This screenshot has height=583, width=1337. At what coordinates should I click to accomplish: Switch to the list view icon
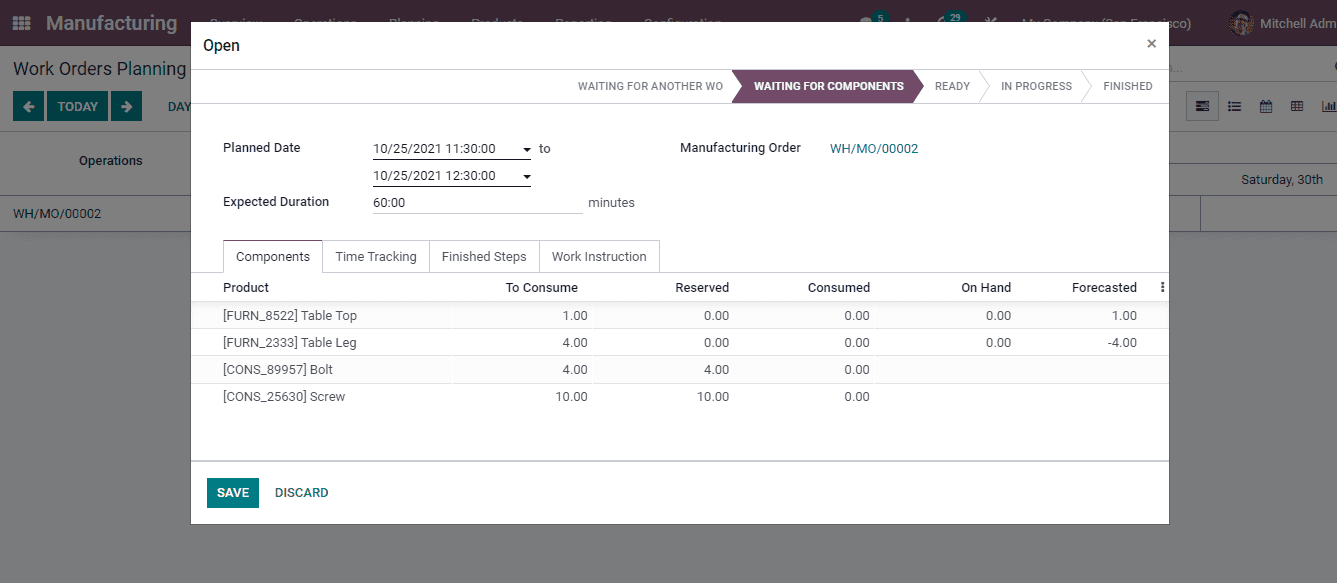1234,106
